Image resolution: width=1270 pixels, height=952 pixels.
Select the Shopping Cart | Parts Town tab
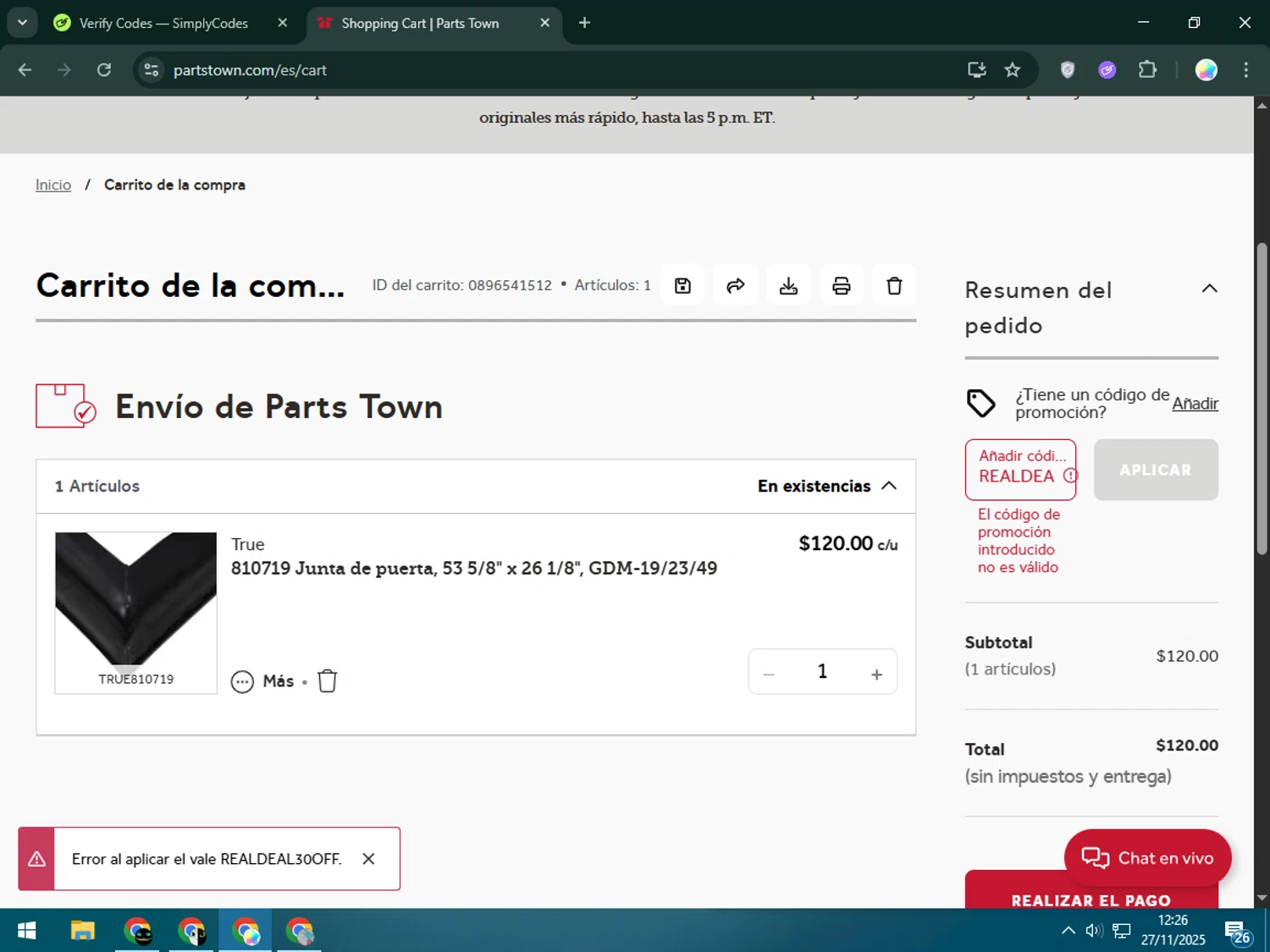[x=420, y=23]
